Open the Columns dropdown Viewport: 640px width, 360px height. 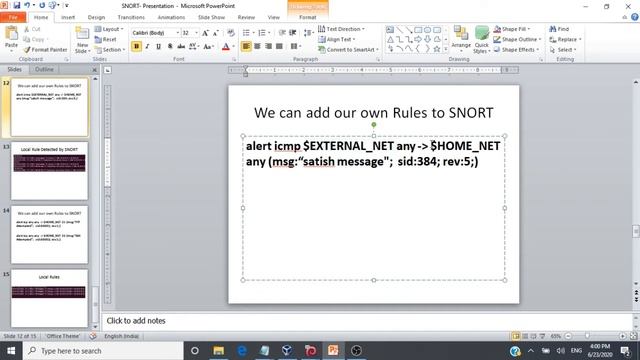pos(296,46)
